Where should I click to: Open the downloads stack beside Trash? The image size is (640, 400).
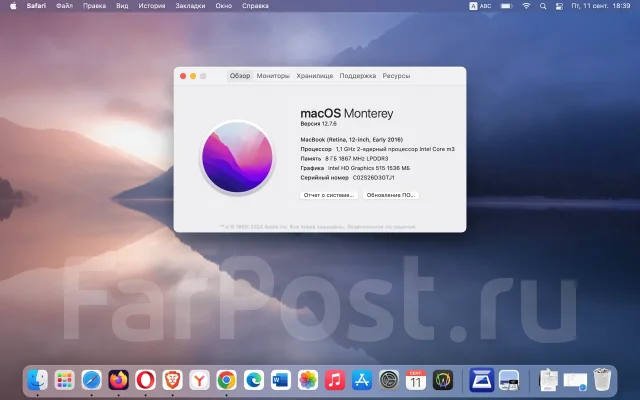tap(575, 381)
